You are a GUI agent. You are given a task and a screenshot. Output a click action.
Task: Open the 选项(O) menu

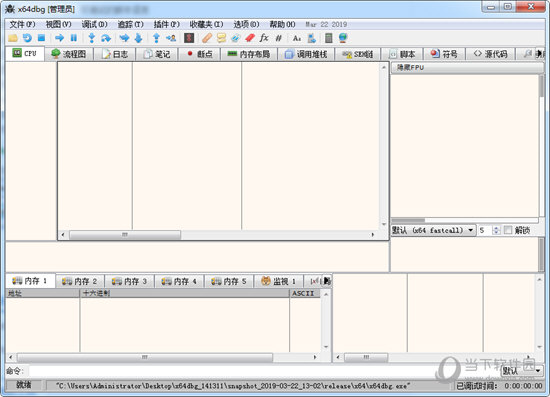pyautogui.click(x=246, y=24)
